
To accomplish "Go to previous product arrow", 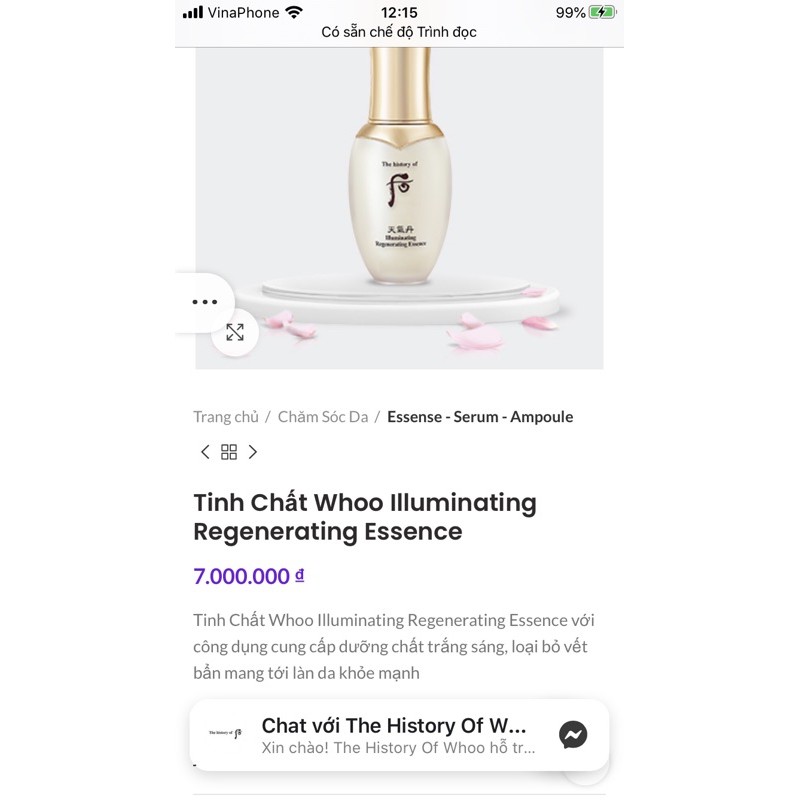I will [x=205, y=452].
